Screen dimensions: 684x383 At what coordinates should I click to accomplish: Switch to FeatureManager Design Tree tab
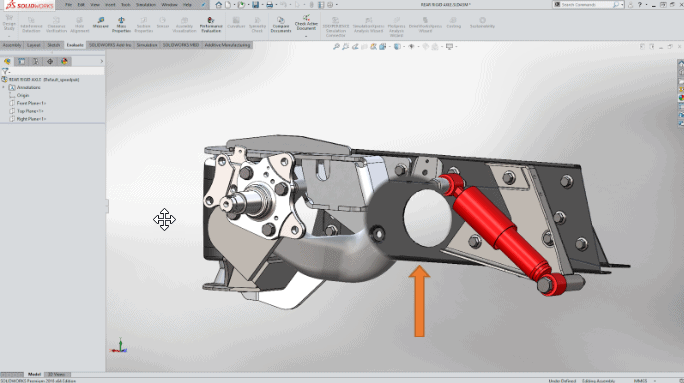[7, 62]
